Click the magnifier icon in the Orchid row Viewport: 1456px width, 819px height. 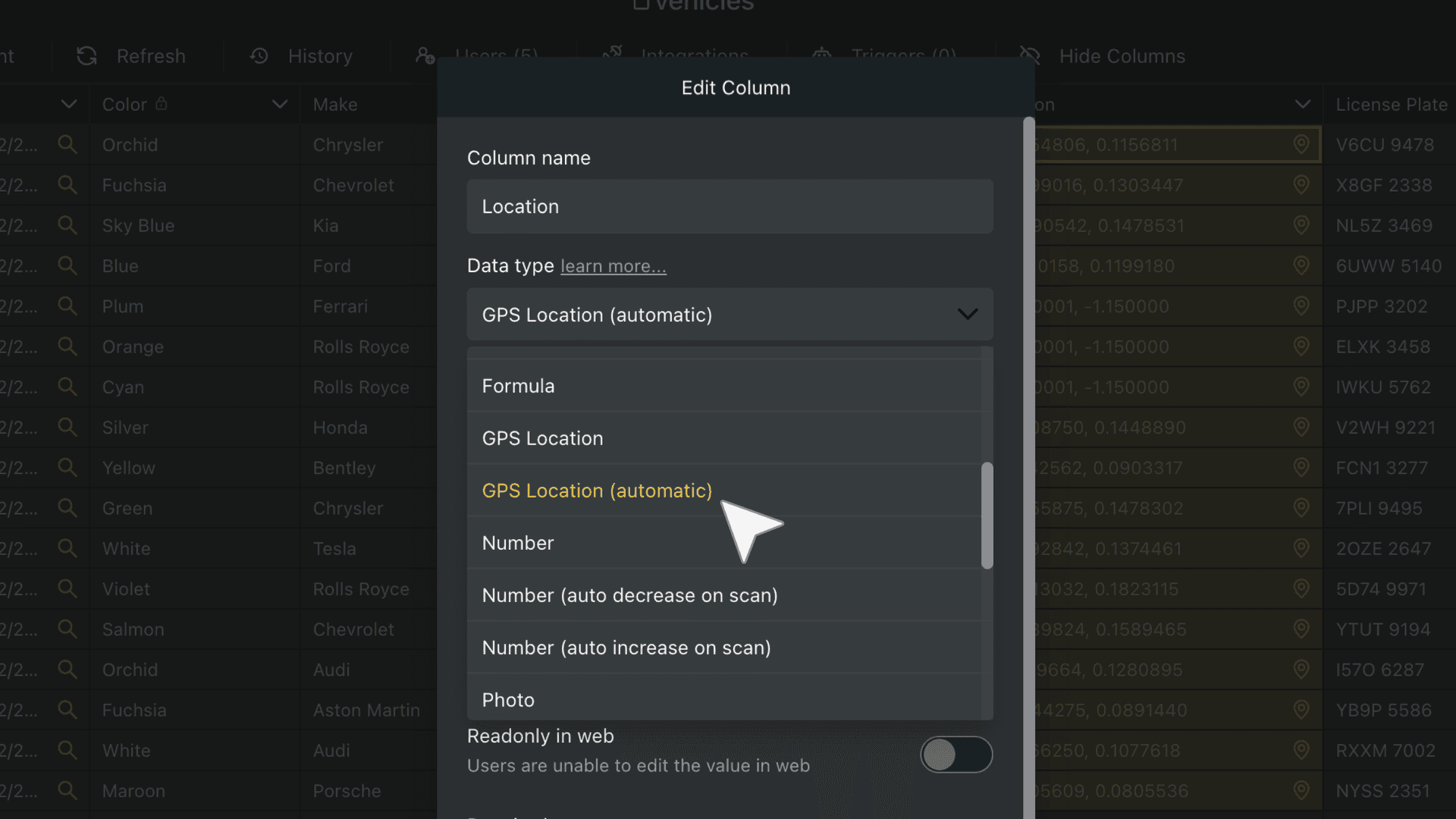tap(67, 144)
